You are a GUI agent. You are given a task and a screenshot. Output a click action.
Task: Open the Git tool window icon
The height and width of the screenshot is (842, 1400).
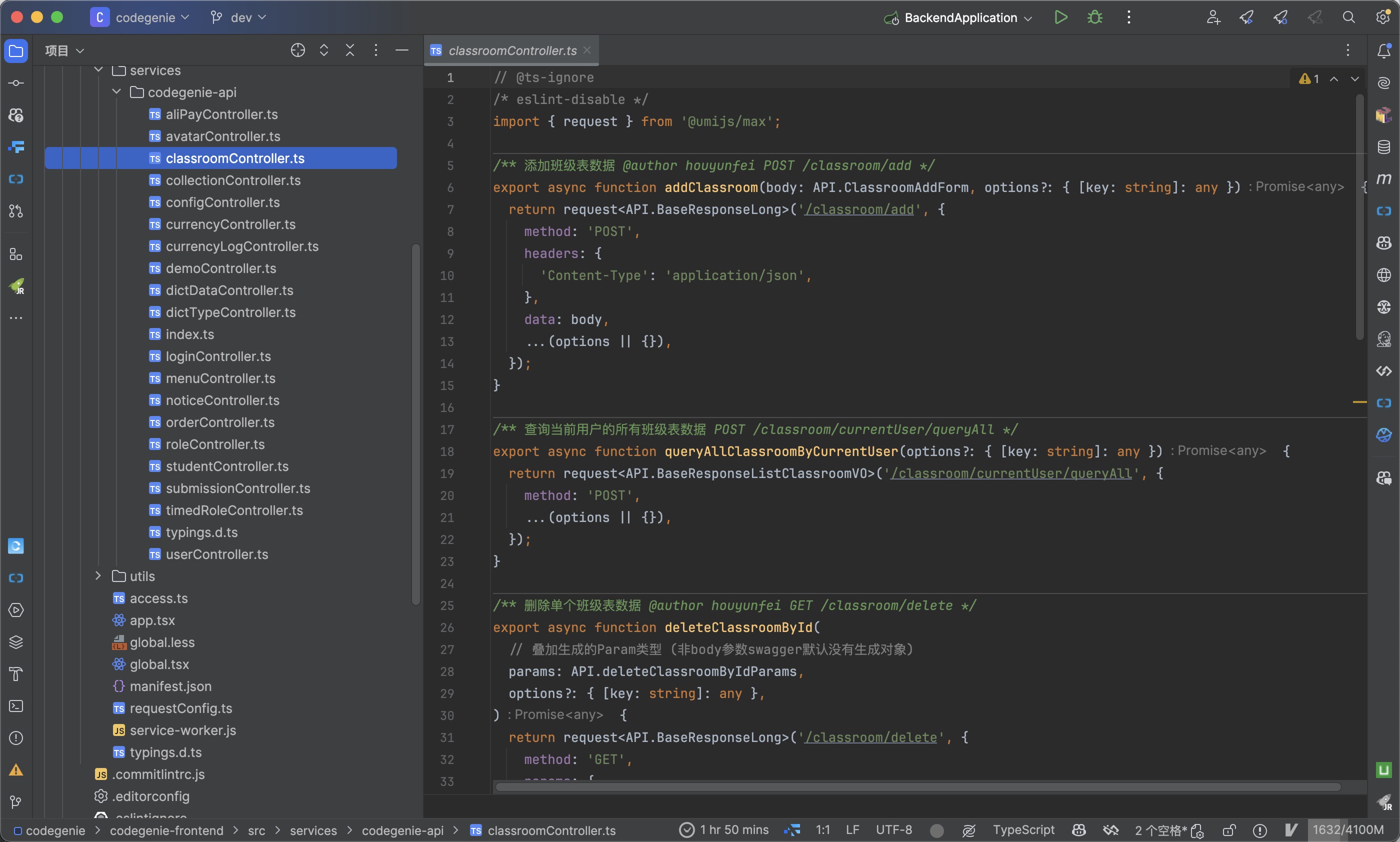tap(16, 801)
